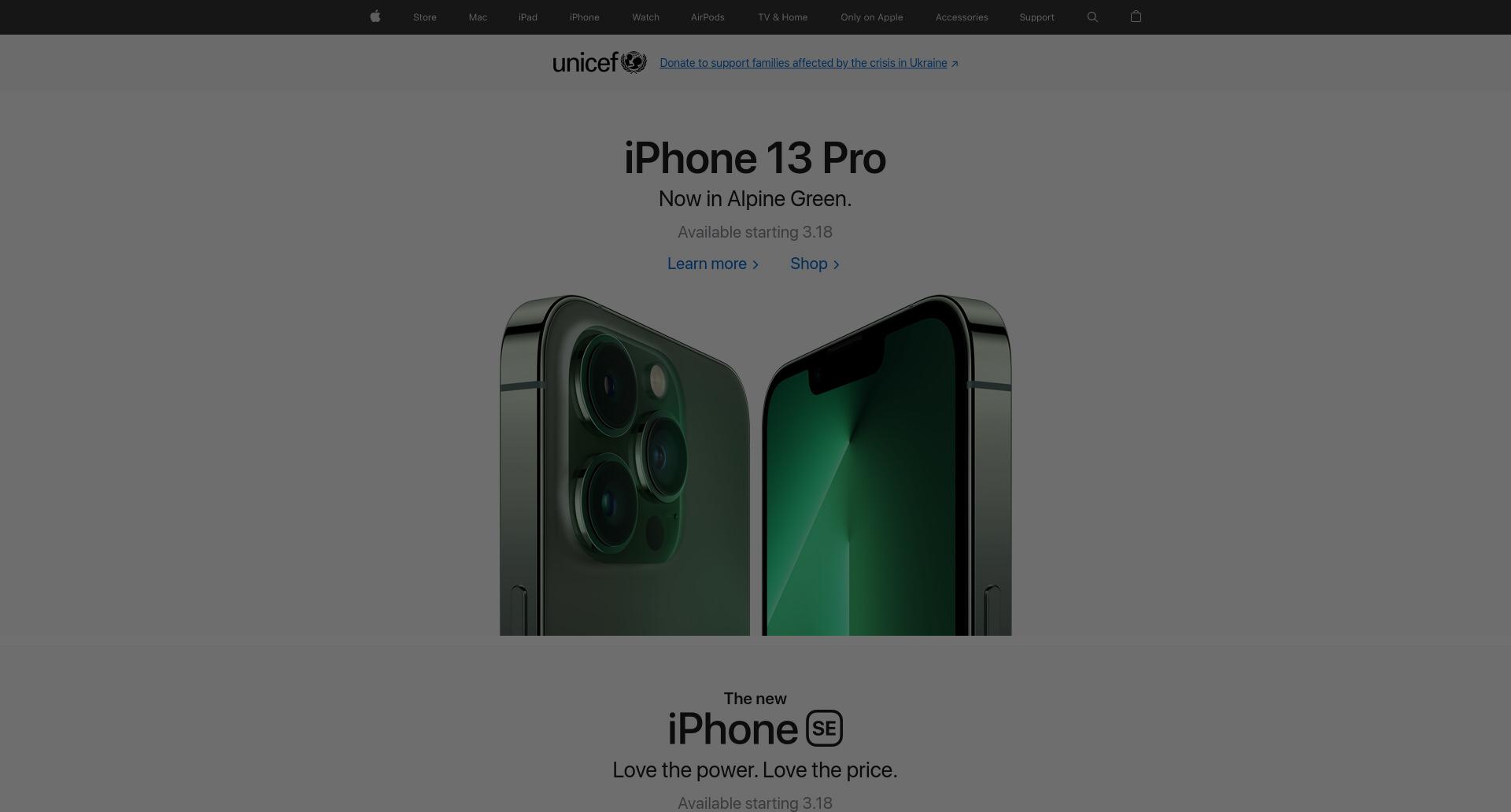Open the Store menu item
Image resolution: width=1511 pixels, height=812 pixels.
coord(425,17)
